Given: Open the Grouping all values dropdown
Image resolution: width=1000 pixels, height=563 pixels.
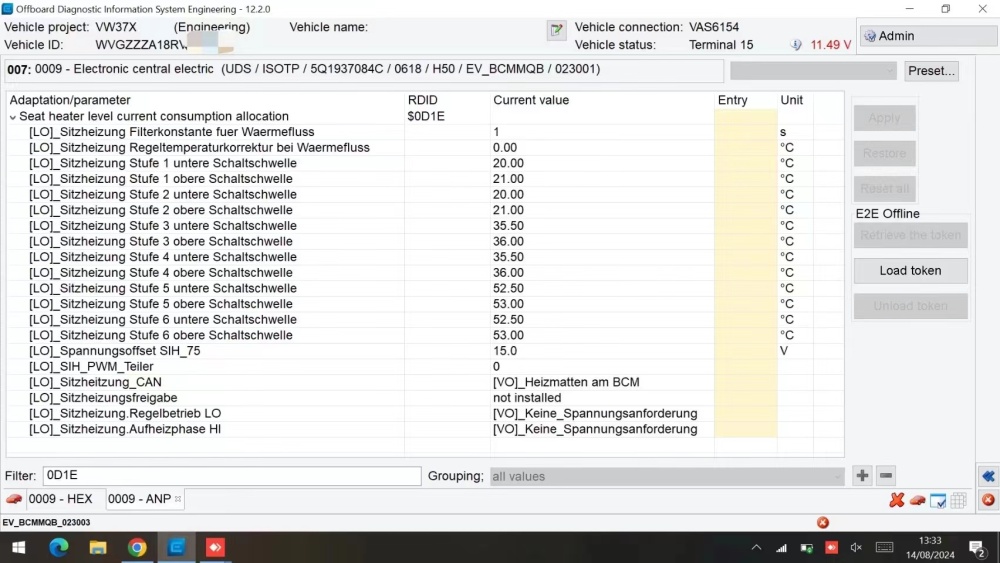Looking at the screenshot, I should point(667,476).
